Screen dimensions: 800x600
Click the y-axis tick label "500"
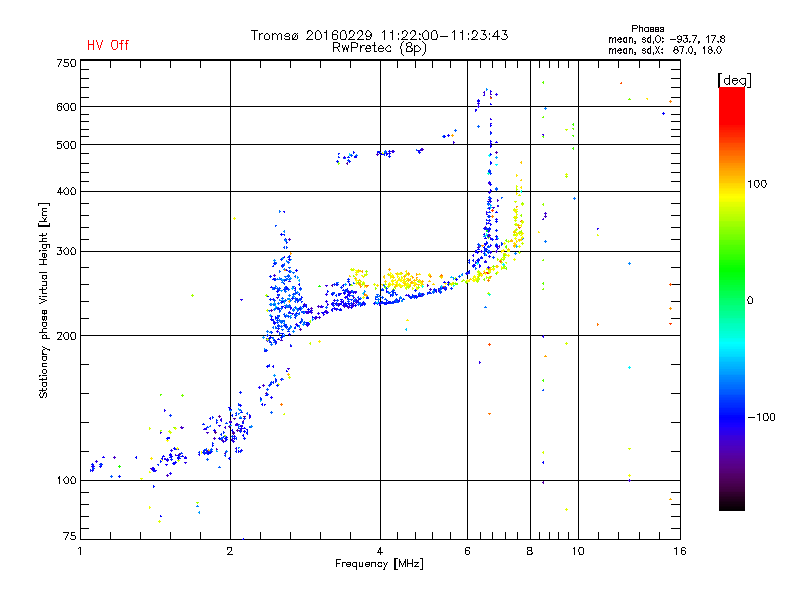point(66,145)
